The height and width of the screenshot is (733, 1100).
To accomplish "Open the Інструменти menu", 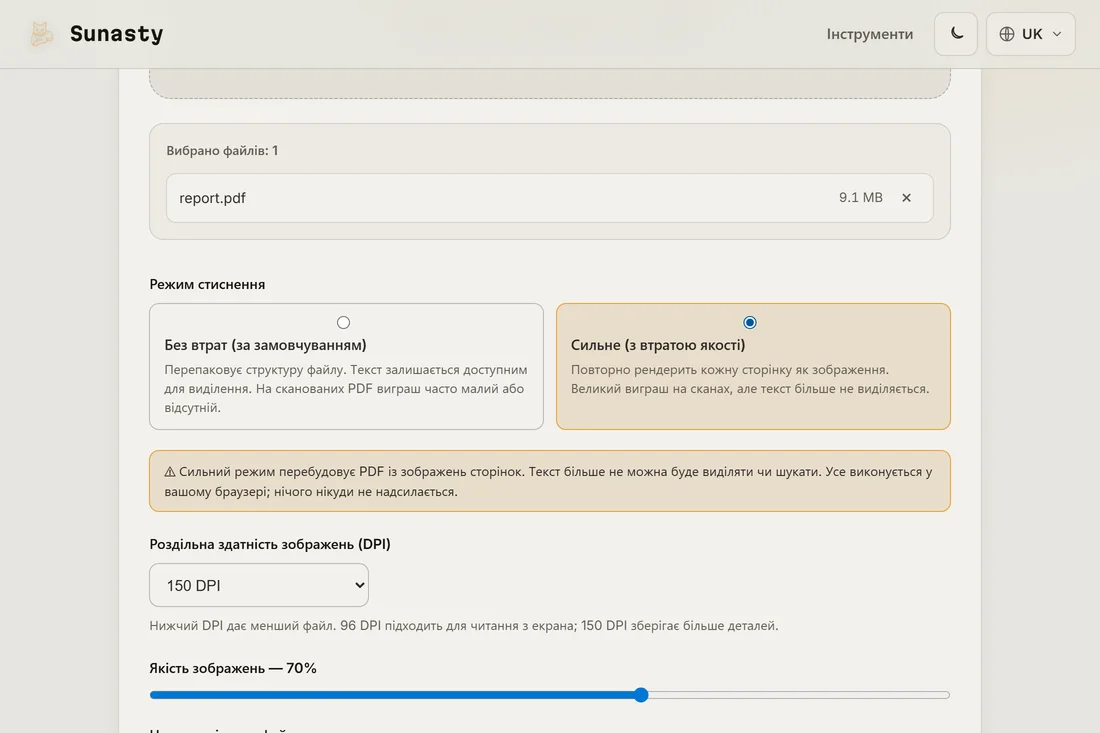I will pyautogui.click(x=869, y=34).
